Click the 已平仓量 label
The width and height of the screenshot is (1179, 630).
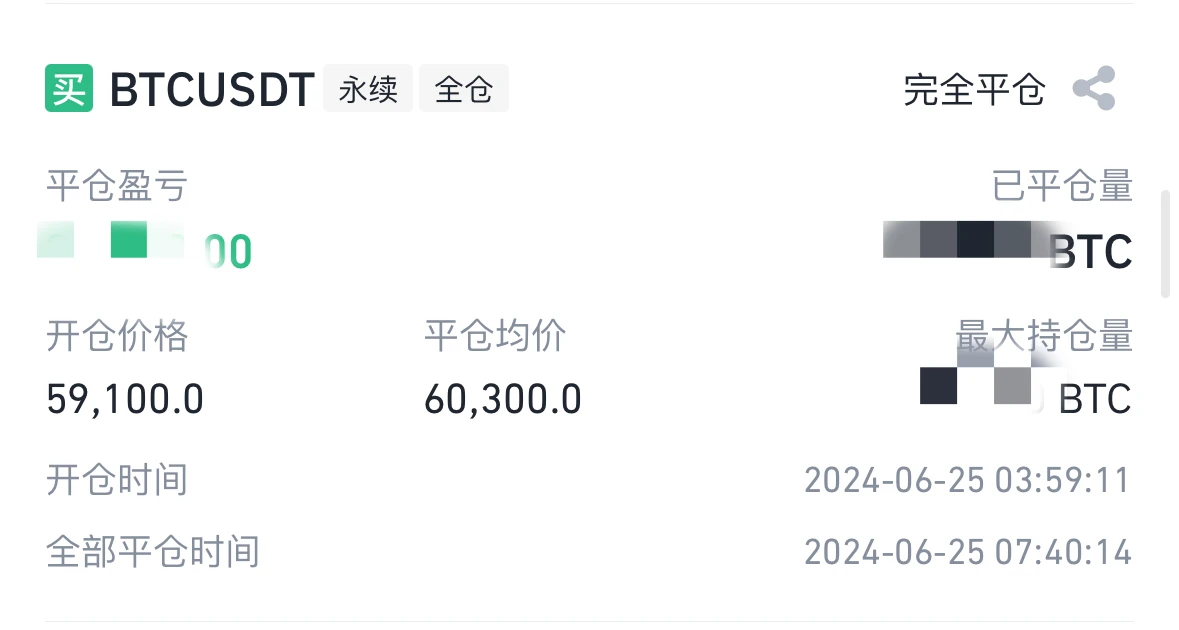coord(1062,186)
